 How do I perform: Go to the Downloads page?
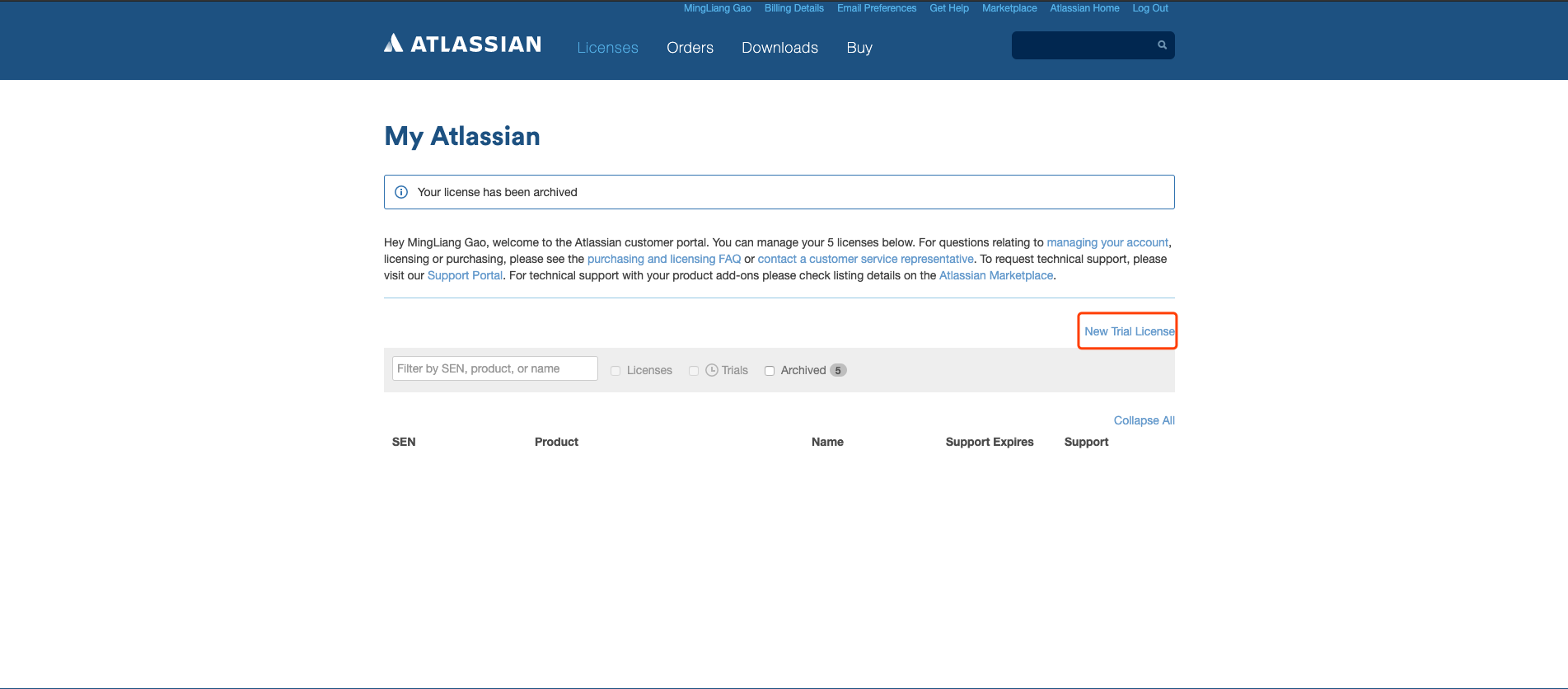pyautogui.click(x=779, y=48)
